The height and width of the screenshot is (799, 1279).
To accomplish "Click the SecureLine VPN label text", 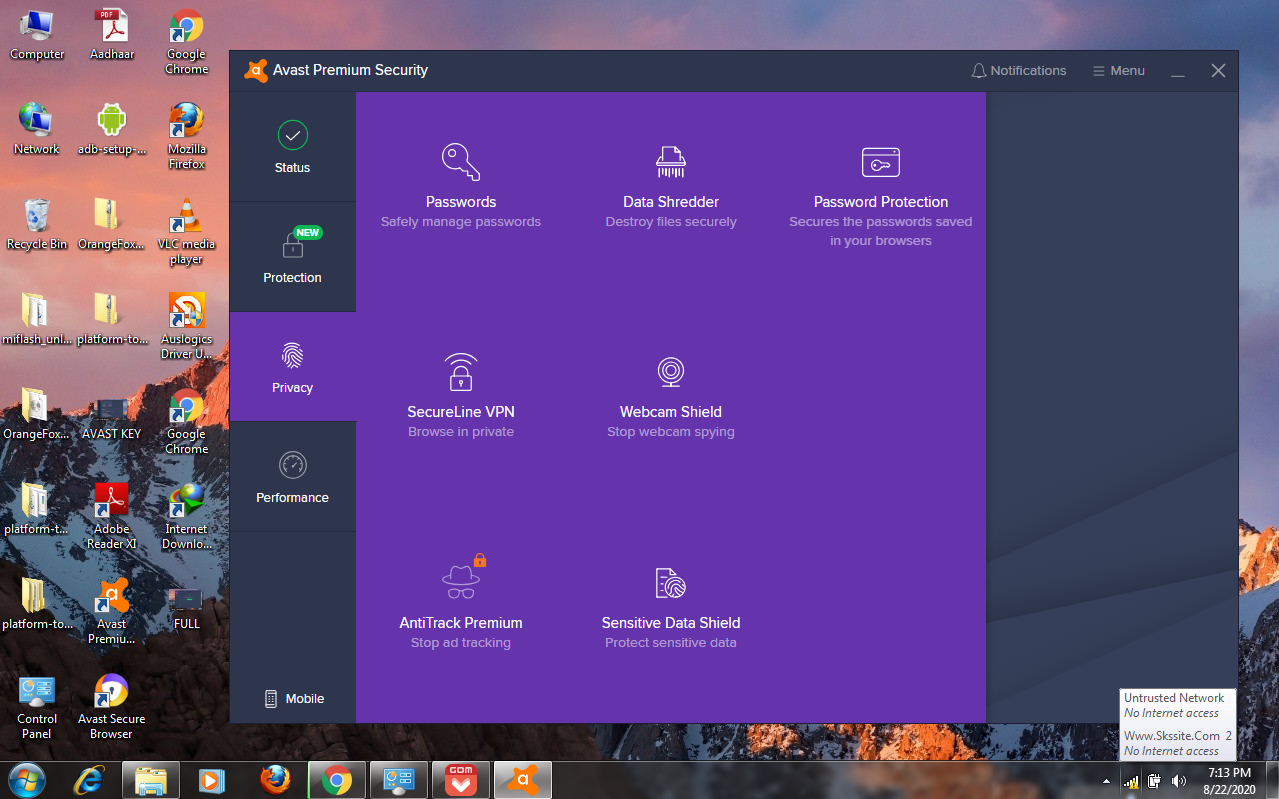I will [461, 412].
